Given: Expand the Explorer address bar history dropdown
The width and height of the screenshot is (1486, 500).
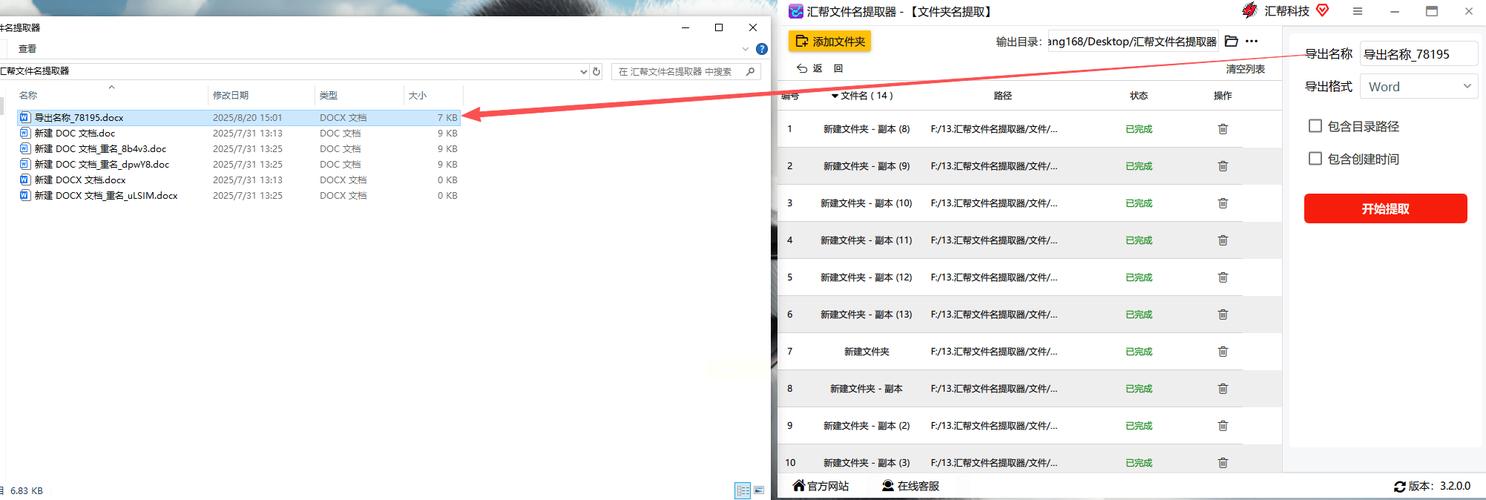Looking at the screenshot, I should pos(584,72).
